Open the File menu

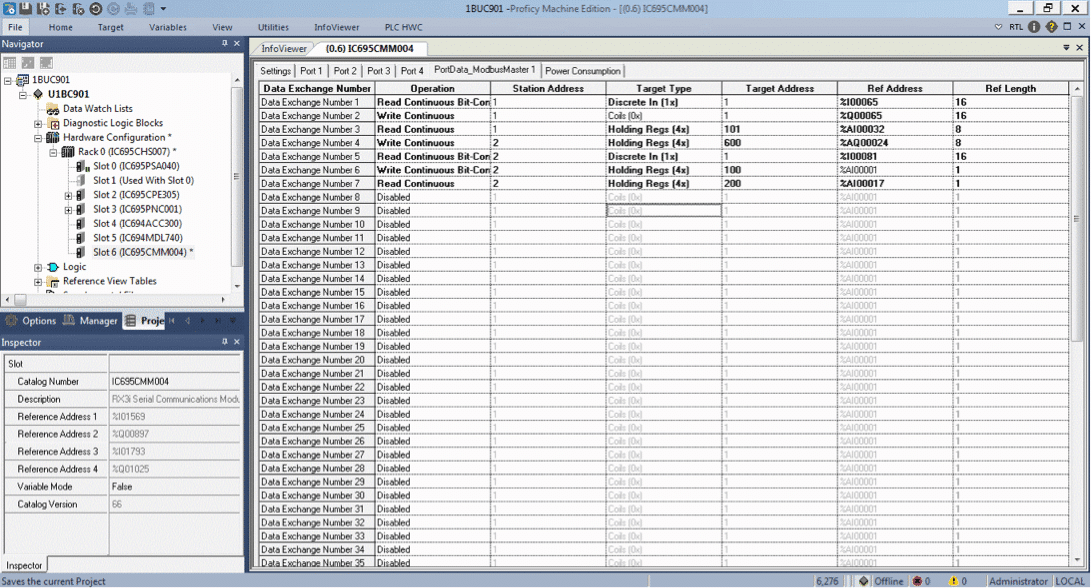pos(15,27)
